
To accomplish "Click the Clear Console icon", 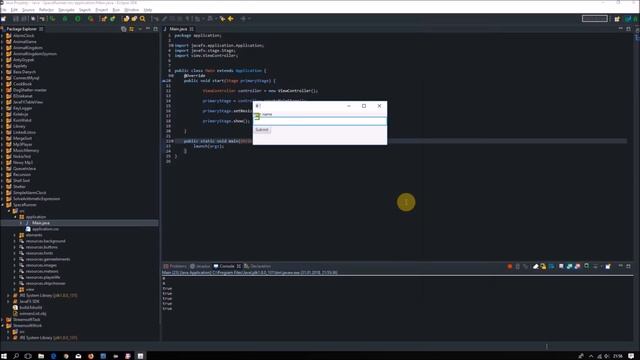I will click(536, 267).
